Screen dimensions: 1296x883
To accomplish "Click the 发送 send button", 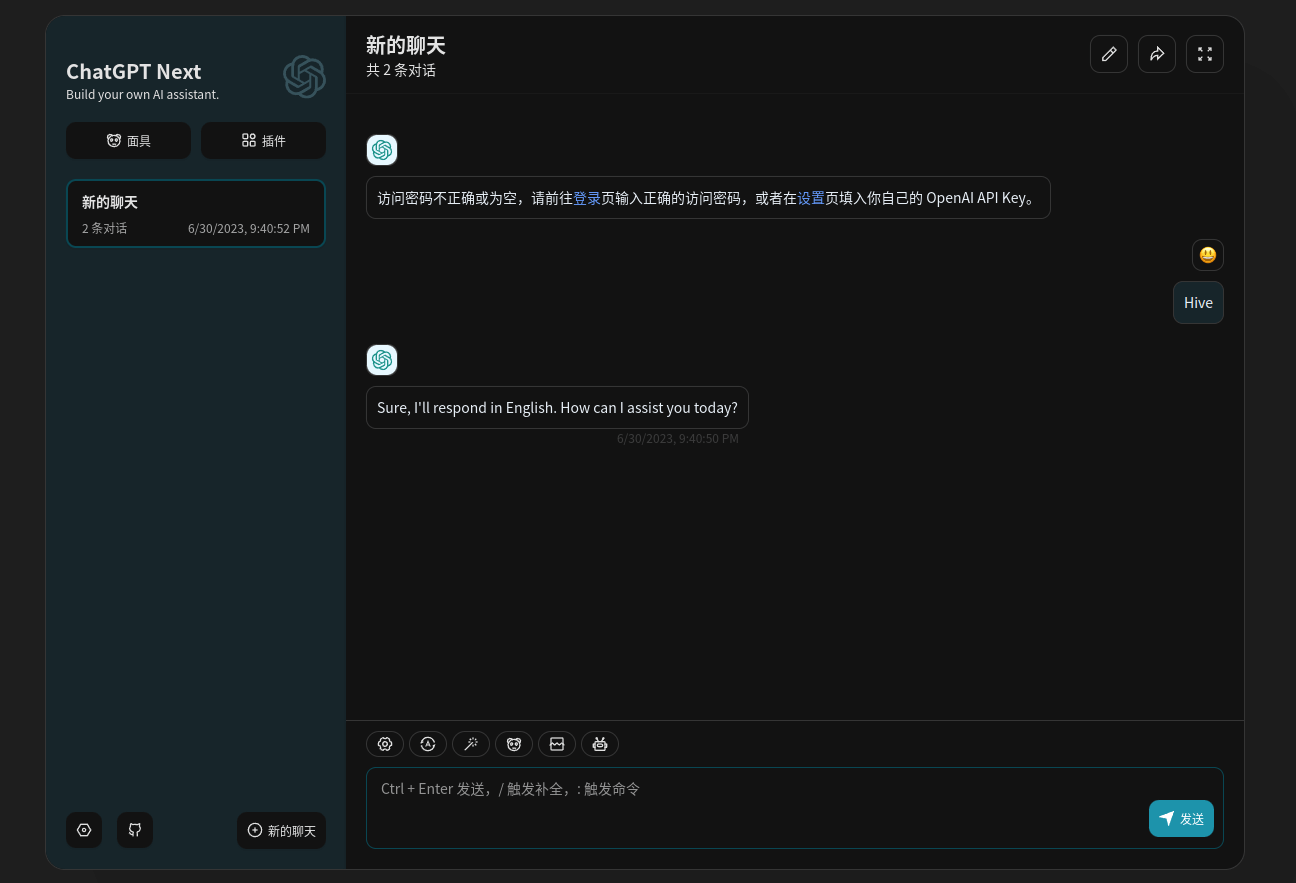I will pos(1181,818).
